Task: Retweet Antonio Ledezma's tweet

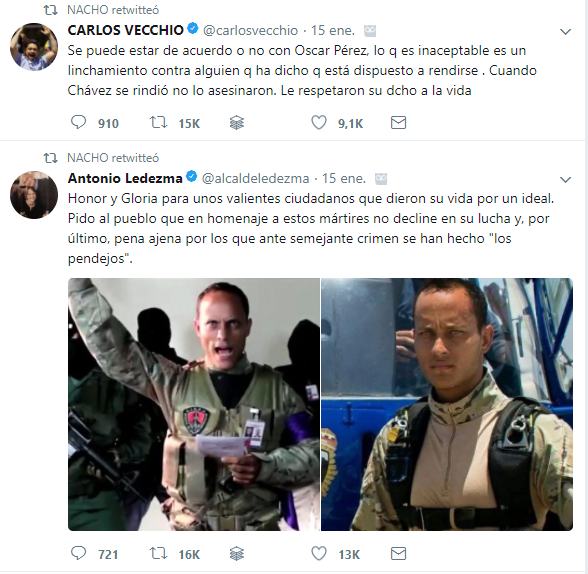Action: coord(158,553)
